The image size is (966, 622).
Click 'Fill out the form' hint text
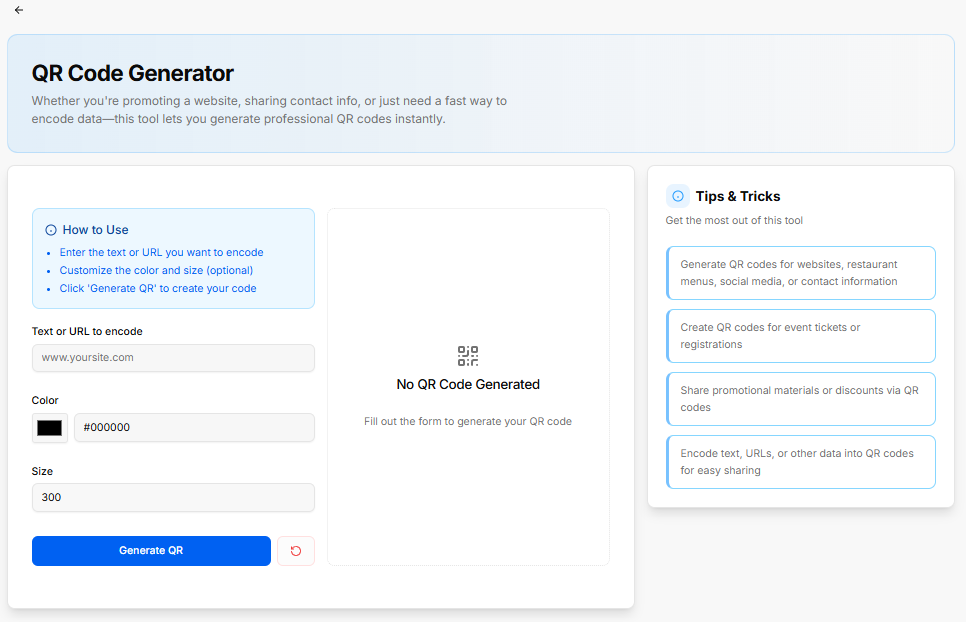[468, 421]
